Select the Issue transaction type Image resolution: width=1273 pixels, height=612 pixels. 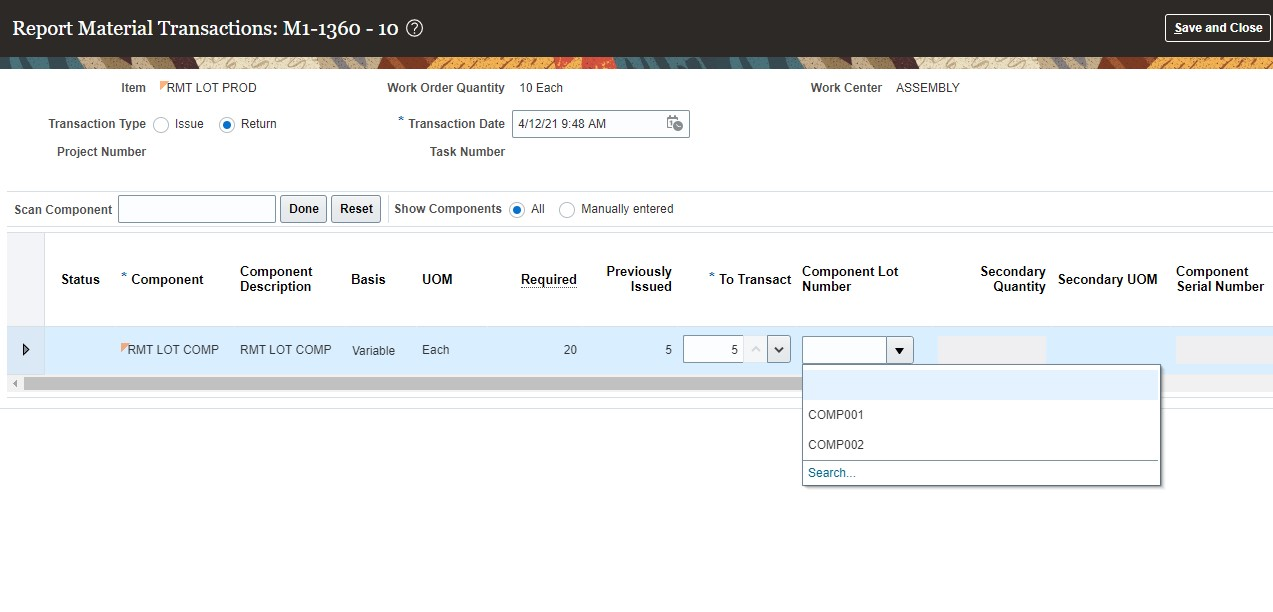tap(161, 125)
